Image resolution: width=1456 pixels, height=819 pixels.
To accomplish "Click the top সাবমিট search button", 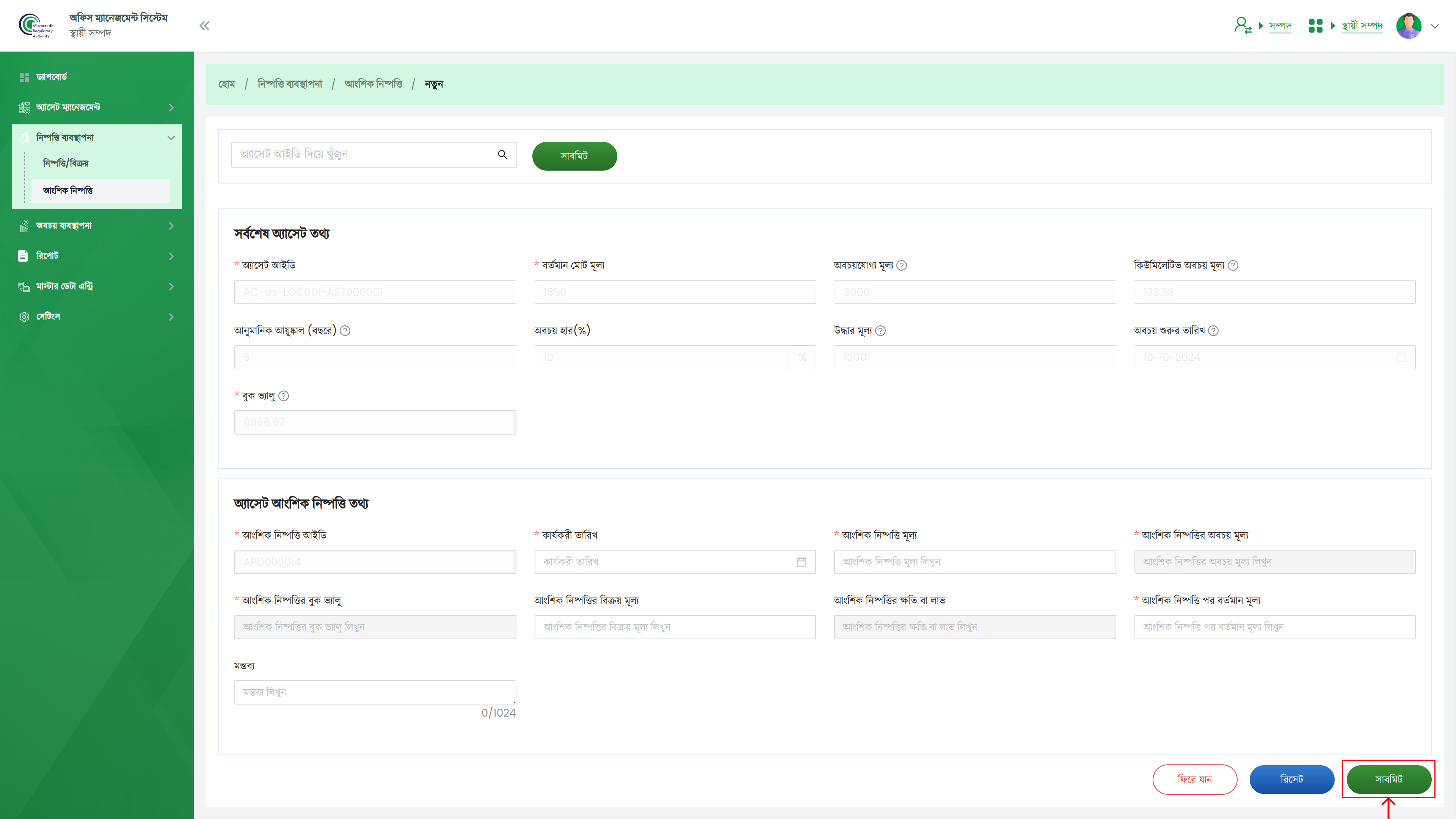I will (x=574, y=156).
